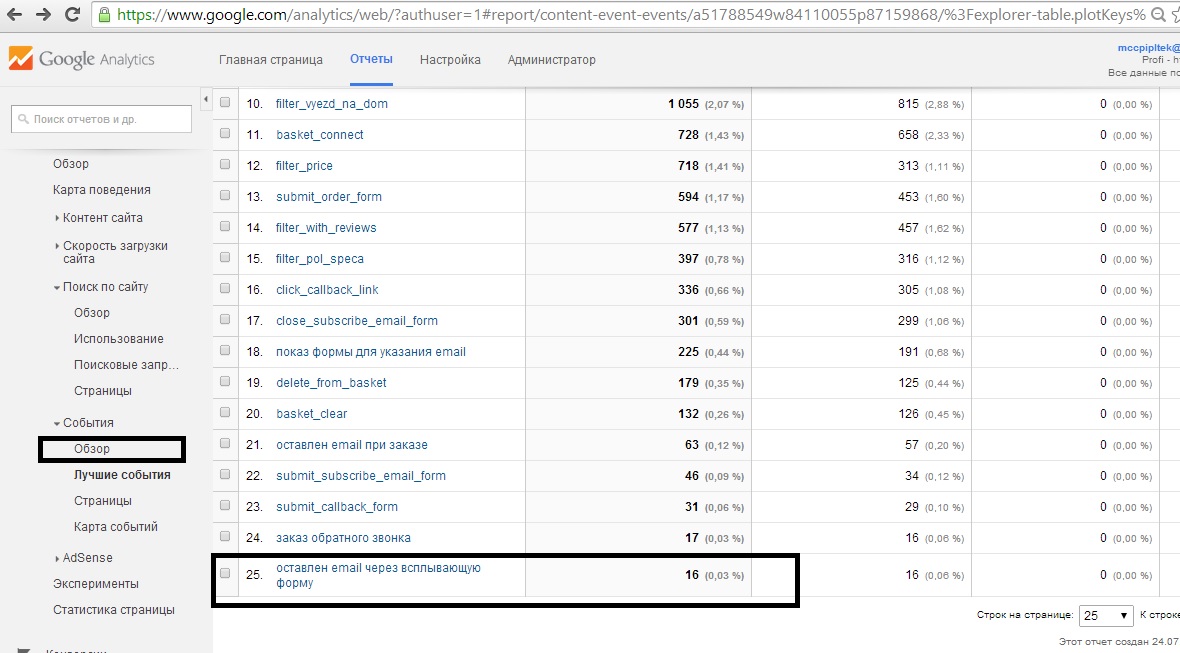Focus the Поиск отчетов и др. search field
The image size is (1180, 653).
click(102, 119)
